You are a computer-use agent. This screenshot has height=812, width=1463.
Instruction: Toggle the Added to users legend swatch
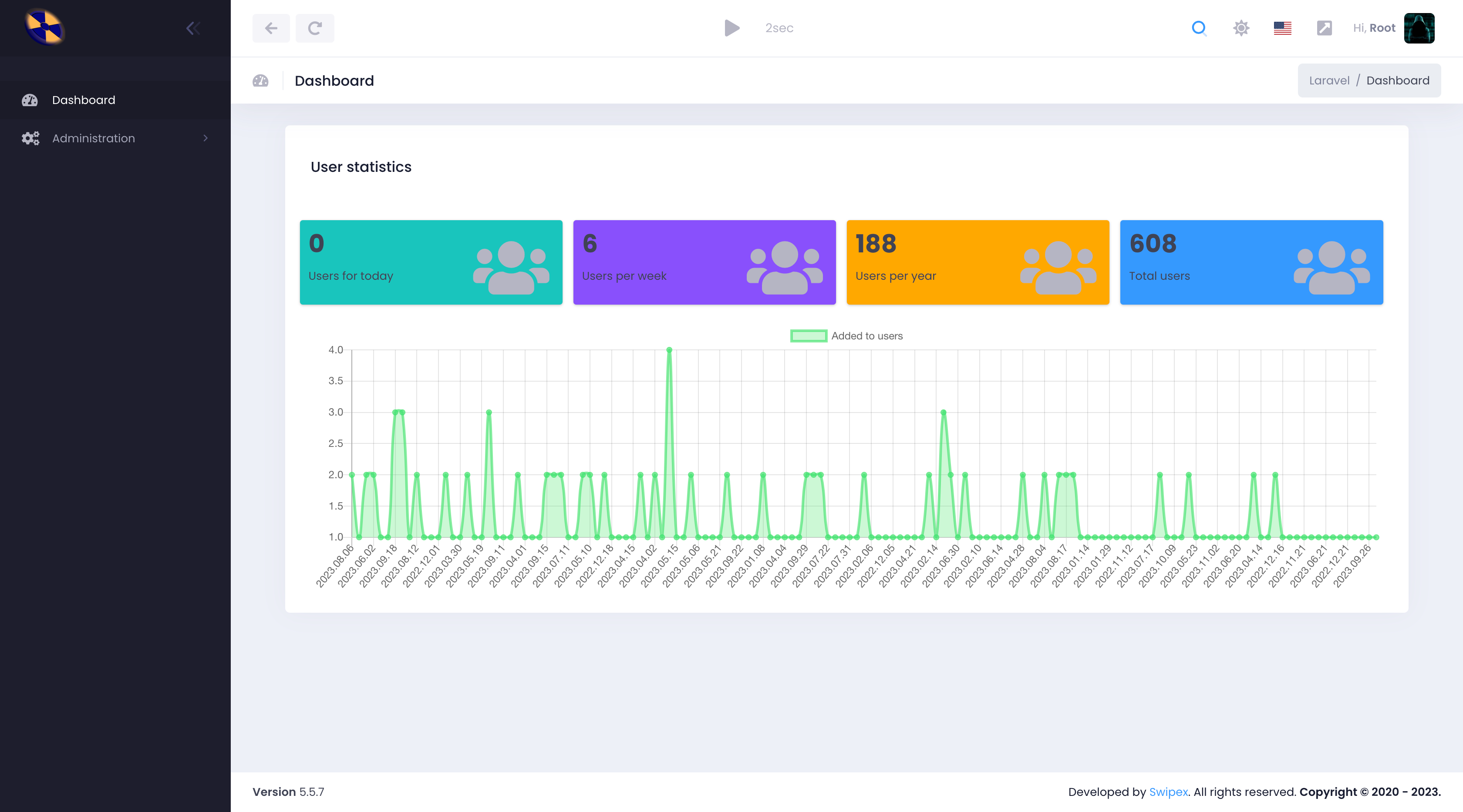(808, 336)
